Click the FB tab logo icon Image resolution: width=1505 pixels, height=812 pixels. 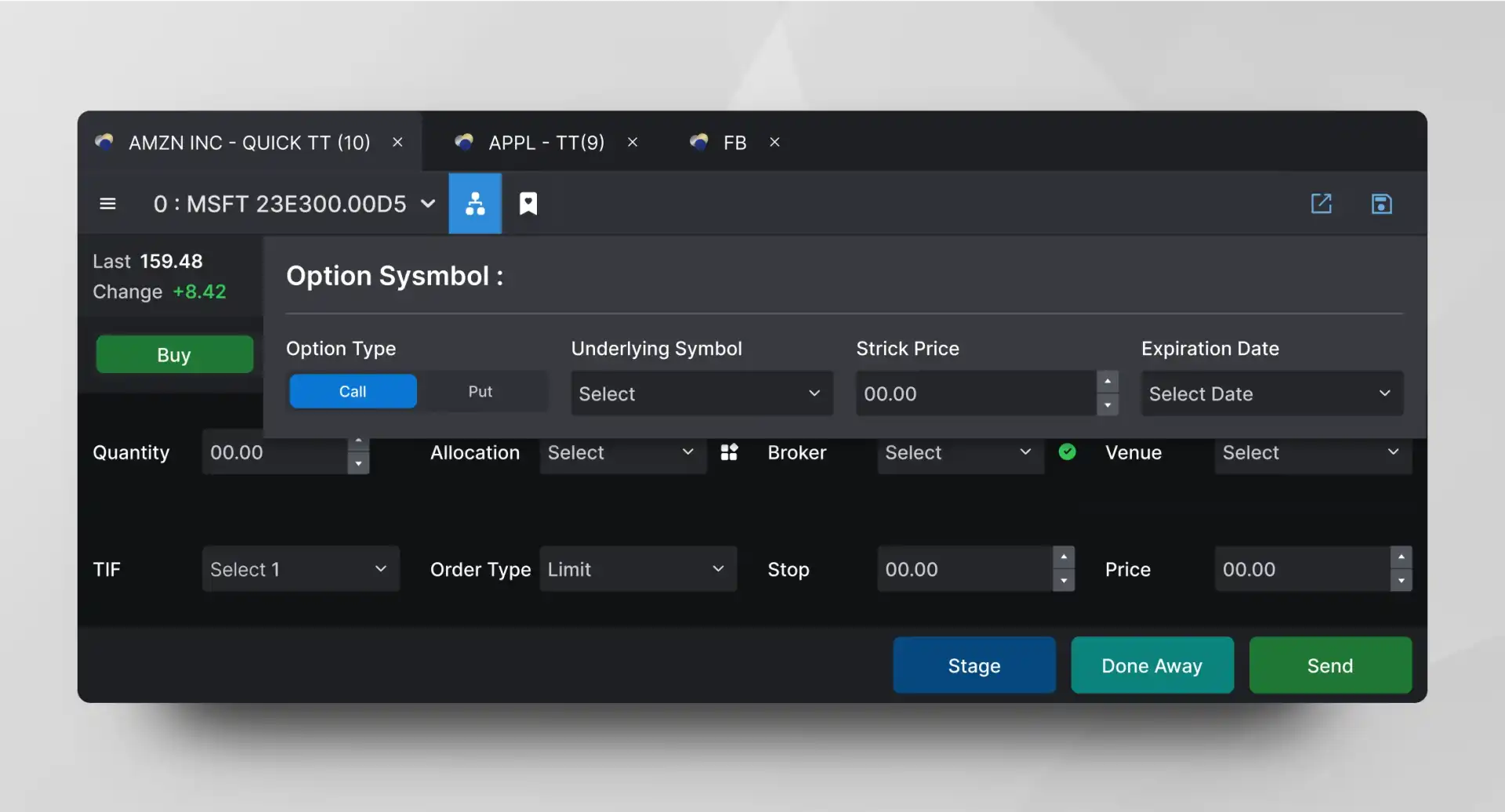pyautogui.click(x=699, y=142)
